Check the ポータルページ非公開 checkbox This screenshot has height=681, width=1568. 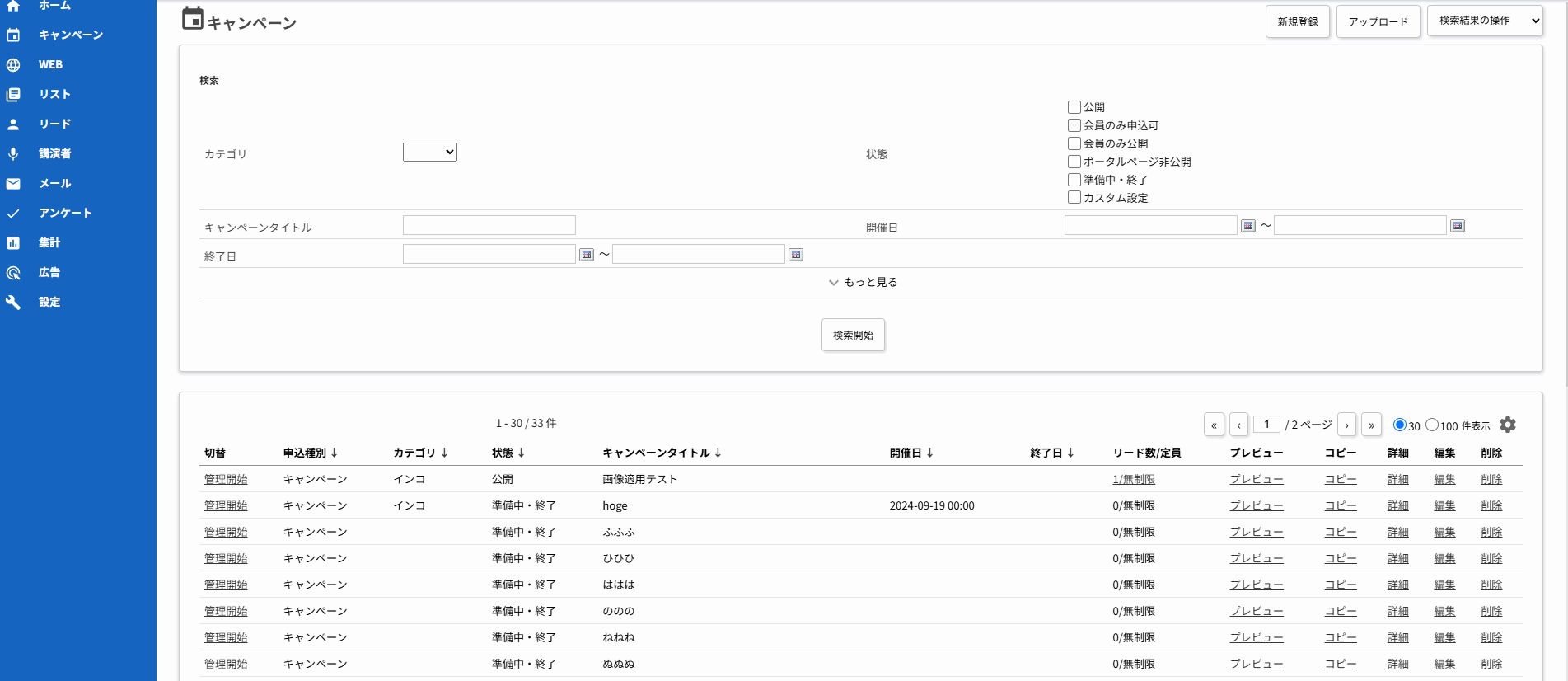(1074, 162)
